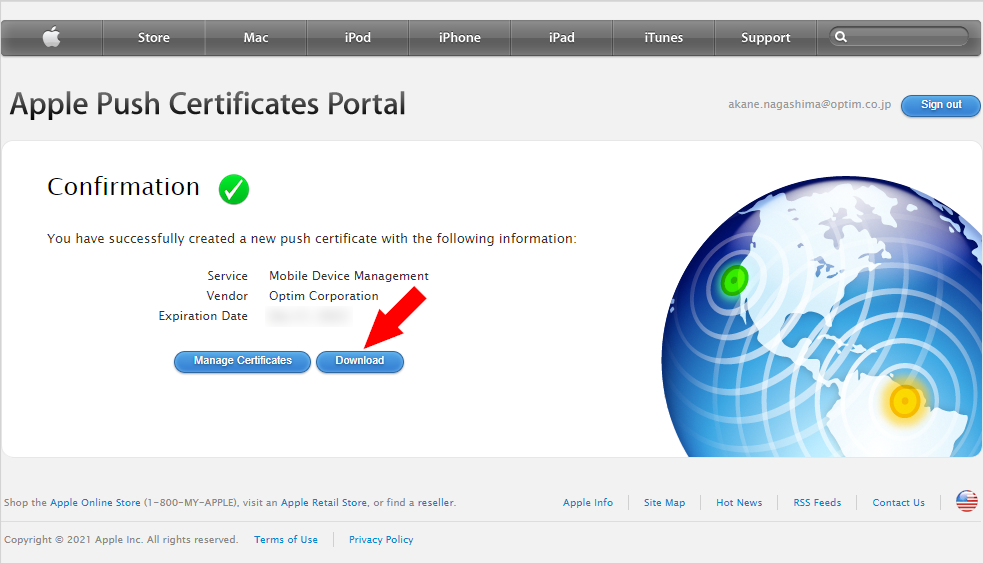Open the RSS Feeds link
Viewport: 984px width, 564px height.
point(817,503)
